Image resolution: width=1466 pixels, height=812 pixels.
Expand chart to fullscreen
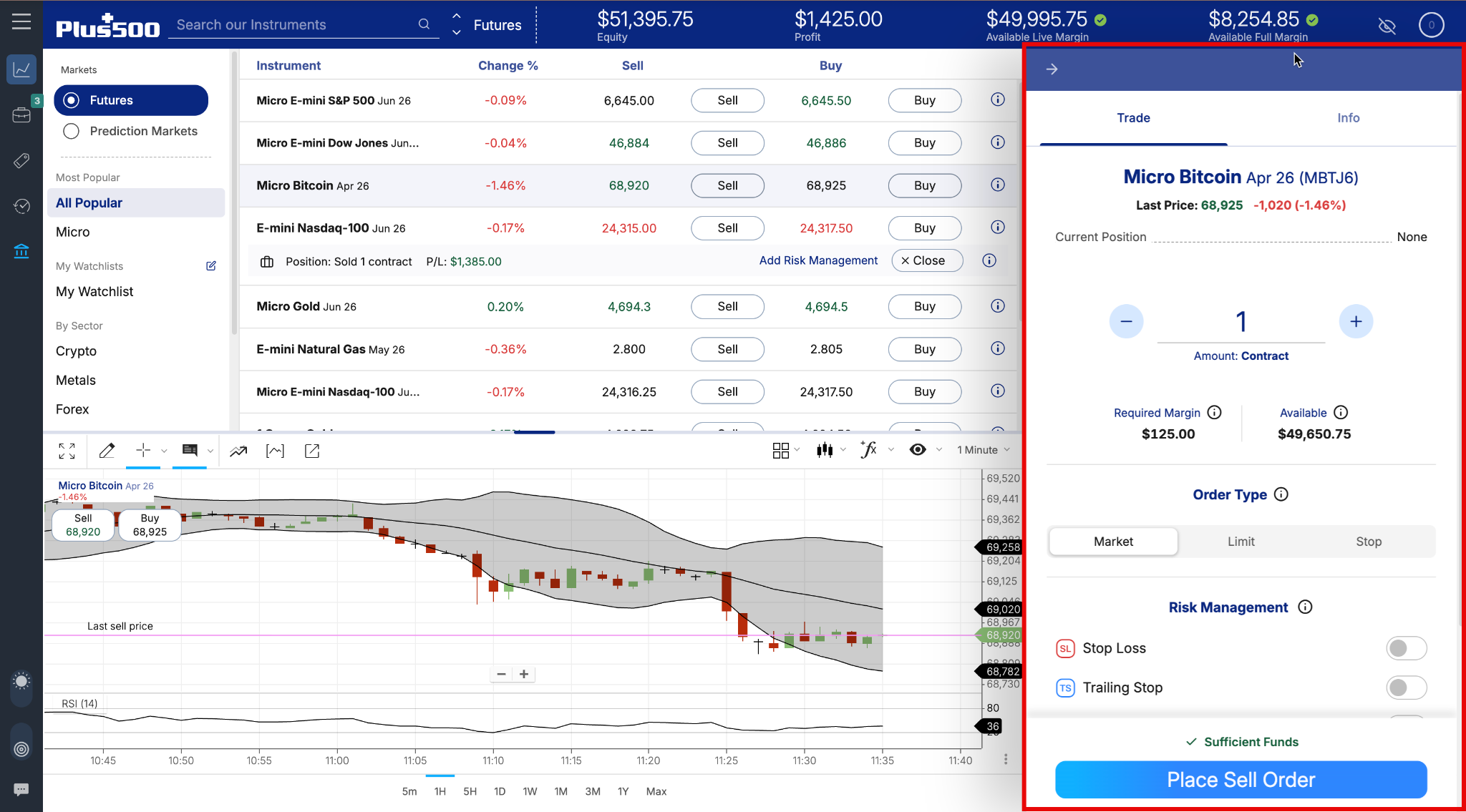[67, 451]
